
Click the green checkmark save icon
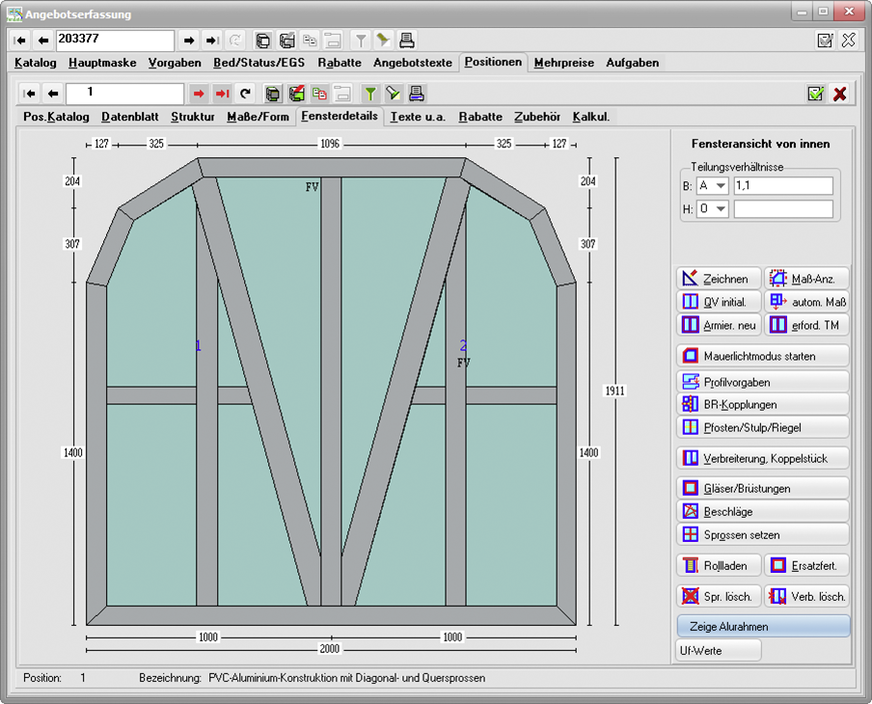tap(816, 94)
